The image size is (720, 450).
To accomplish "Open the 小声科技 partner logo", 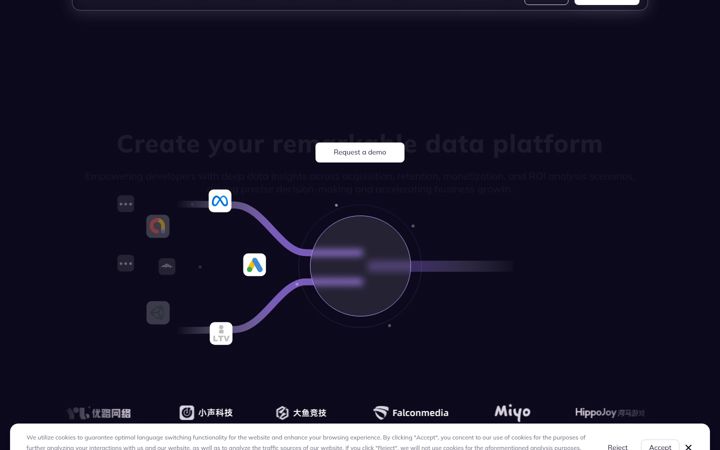I will click(206, 412).
